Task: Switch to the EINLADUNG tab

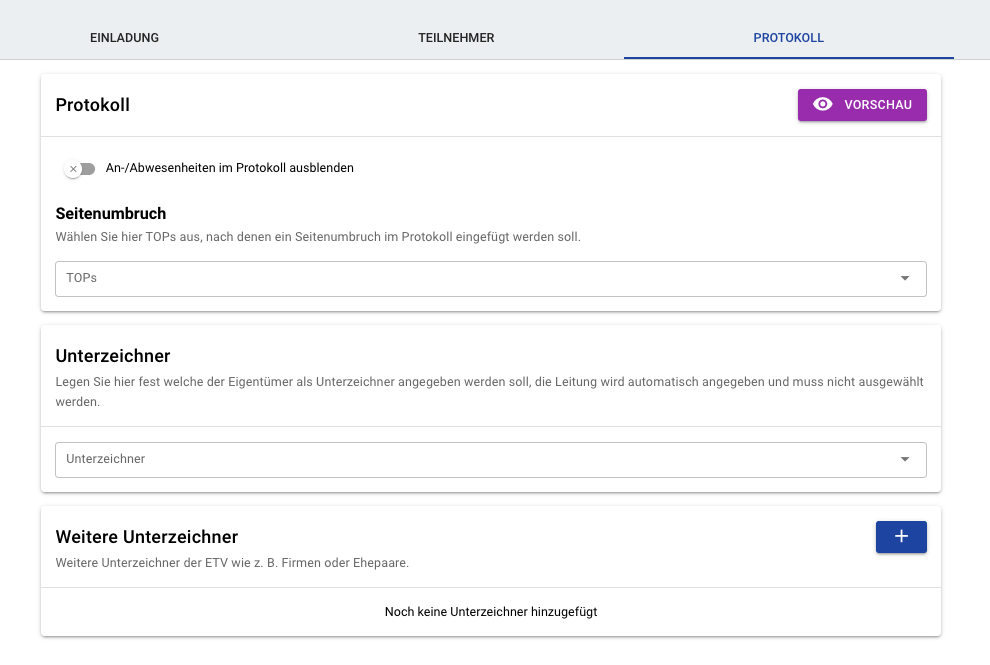Action: tap(124, 38)
